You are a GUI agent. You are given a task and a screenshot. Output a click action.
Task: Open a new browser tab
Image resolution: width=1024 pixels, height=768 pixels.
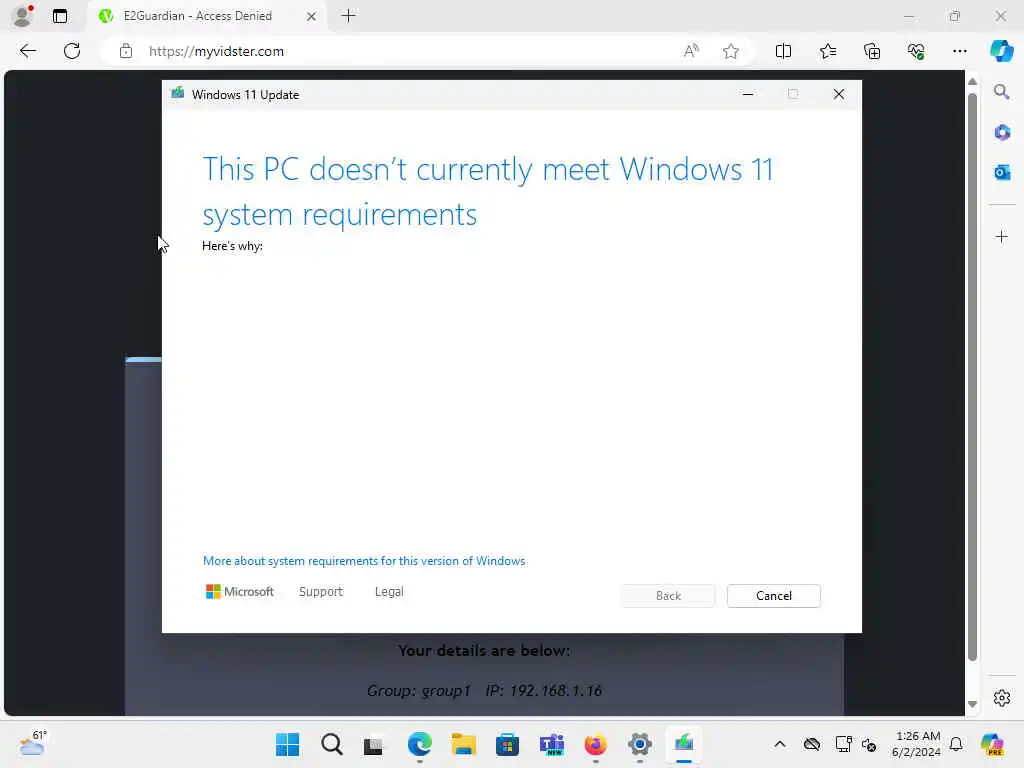pos(349,16)
